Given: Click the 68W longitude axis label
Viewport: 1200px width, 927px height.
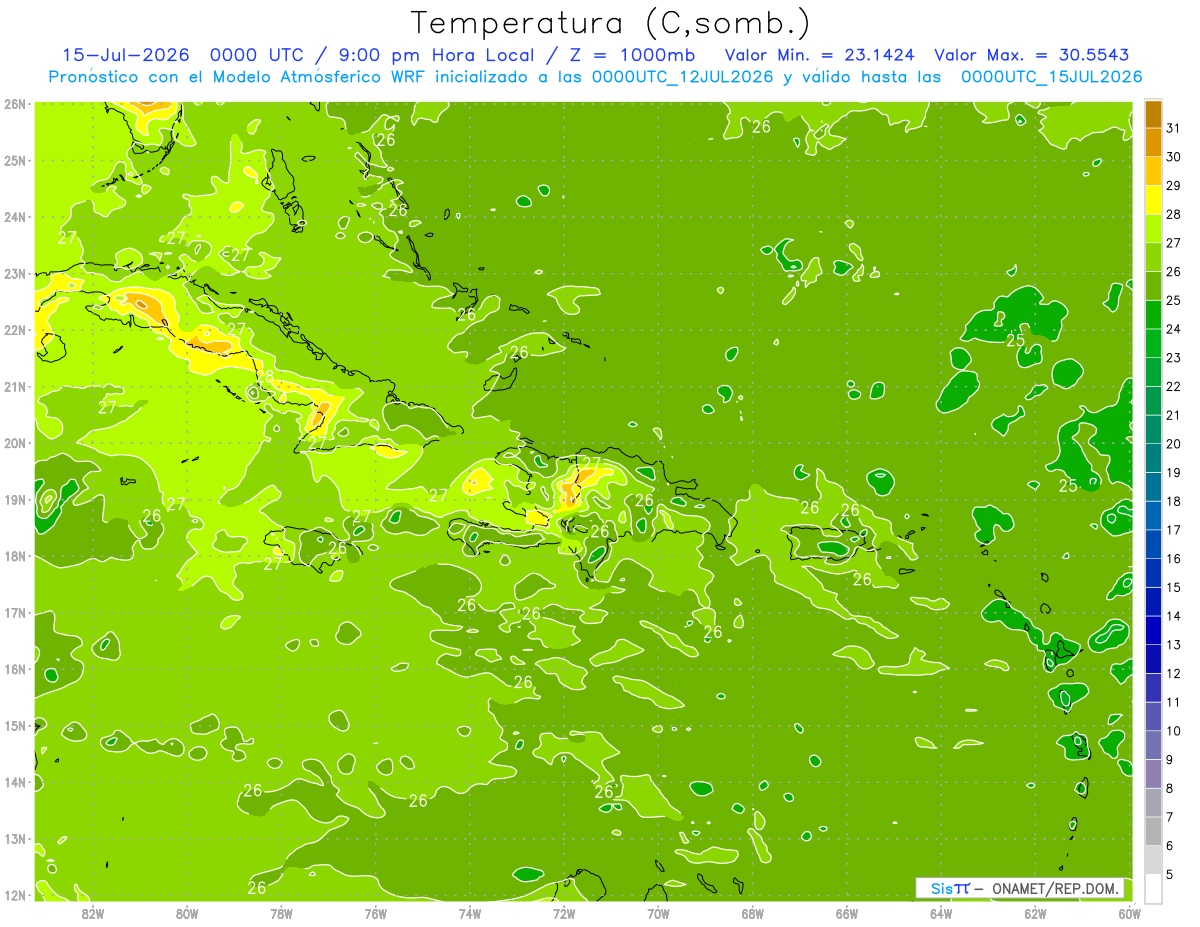Looking at the screenshot, I should pos(753,913).
